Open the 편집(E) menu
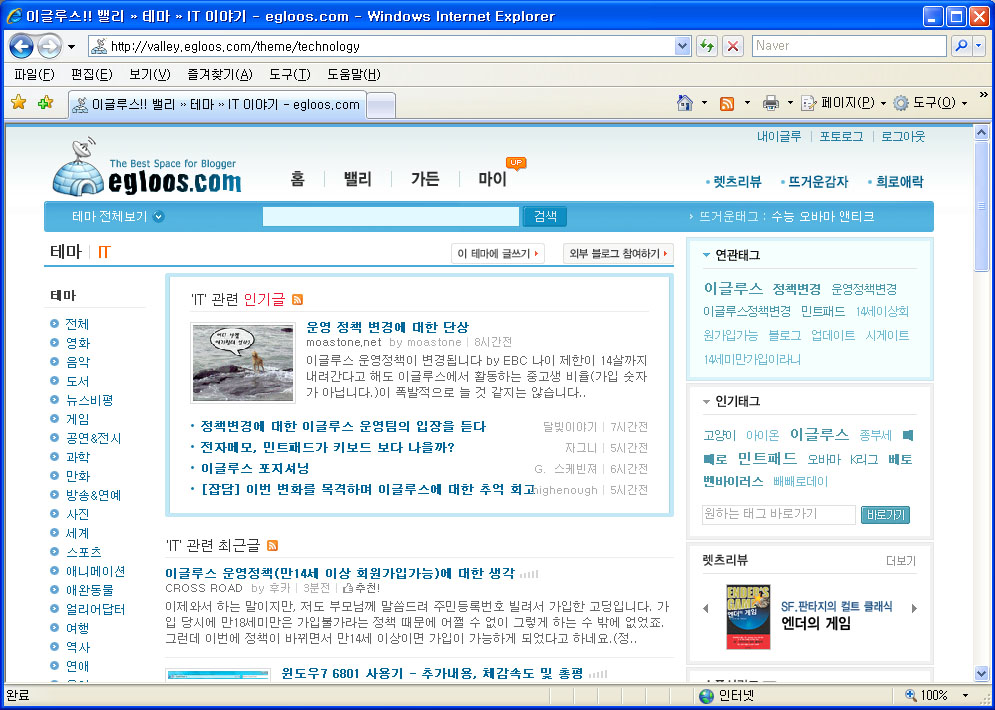Image resolution: width=995 pixels, height=710 pixels. [91, 75]
